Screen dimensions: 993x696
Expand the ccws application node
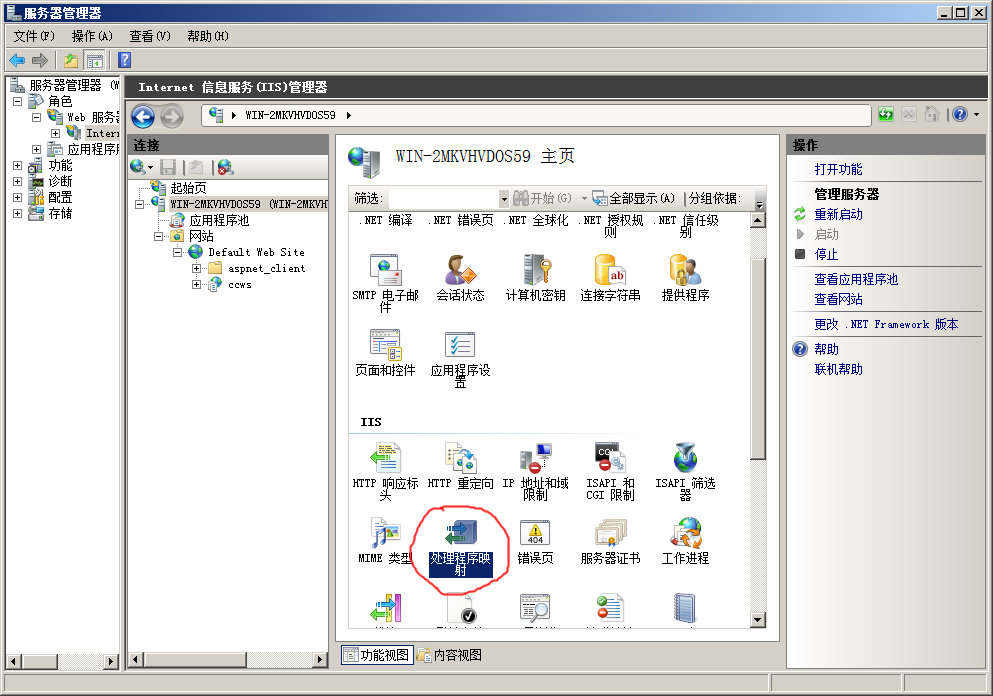(x=197, y=285)
